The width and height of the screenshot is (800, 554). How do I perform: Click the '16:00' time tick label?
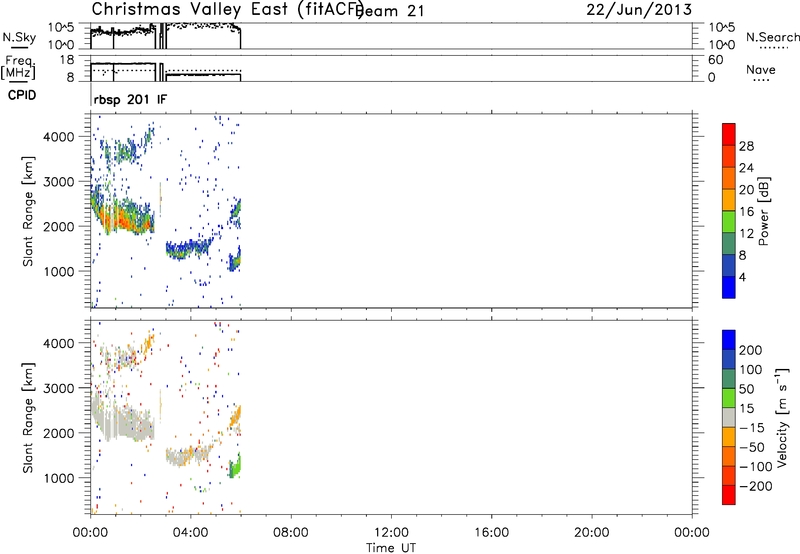[x=491, y=533]
